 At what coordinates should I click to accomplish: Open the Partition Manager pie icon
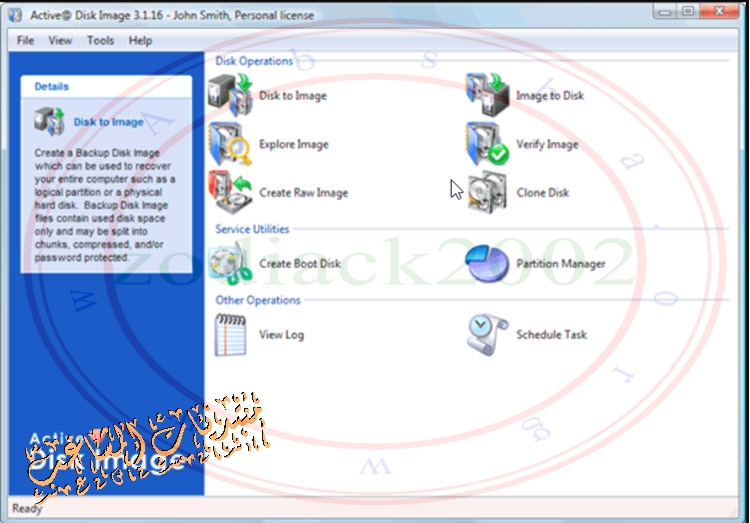[487, 263]
